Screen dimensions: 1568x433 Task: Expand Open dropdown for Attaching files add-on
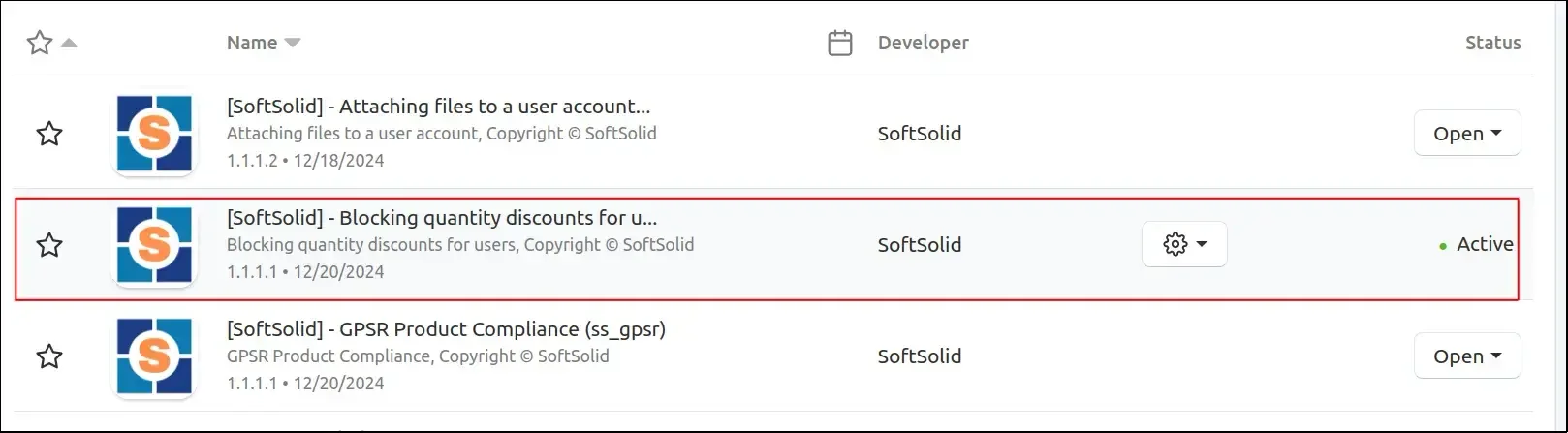[x=1466, y=134]
